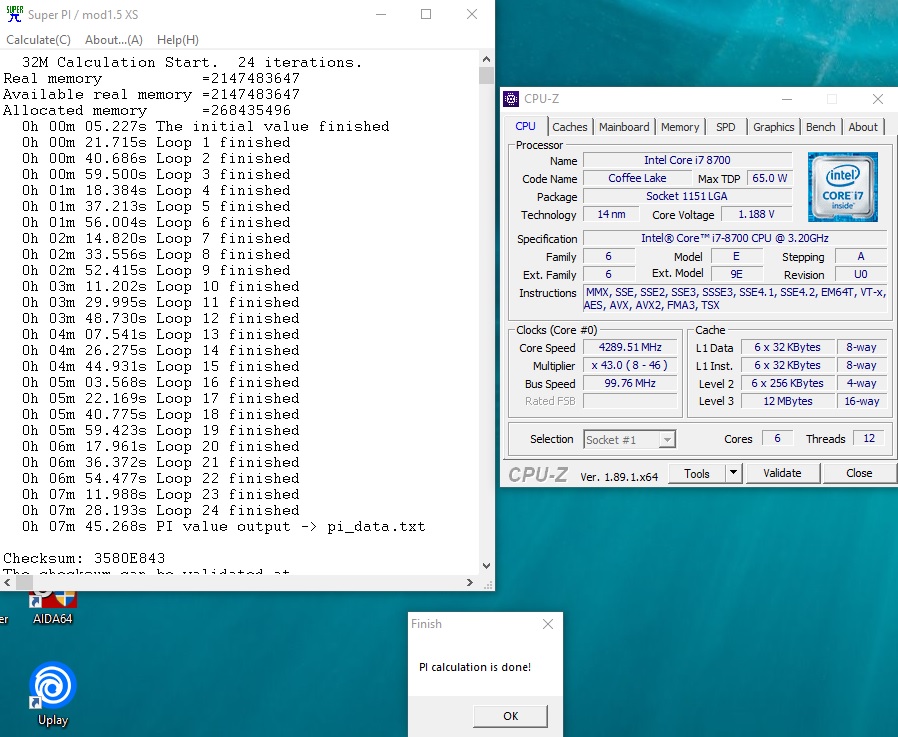The height and width of the screenshot is (737, 898).
Task: Switch to the About tab in CPU-Z
Action: 862,127
